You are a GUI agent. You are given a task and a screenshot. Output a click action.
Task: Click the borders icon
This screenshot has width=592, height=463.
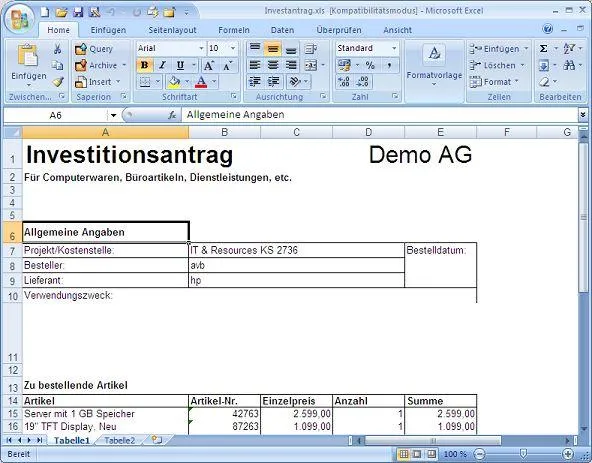[x=145, y=82]
